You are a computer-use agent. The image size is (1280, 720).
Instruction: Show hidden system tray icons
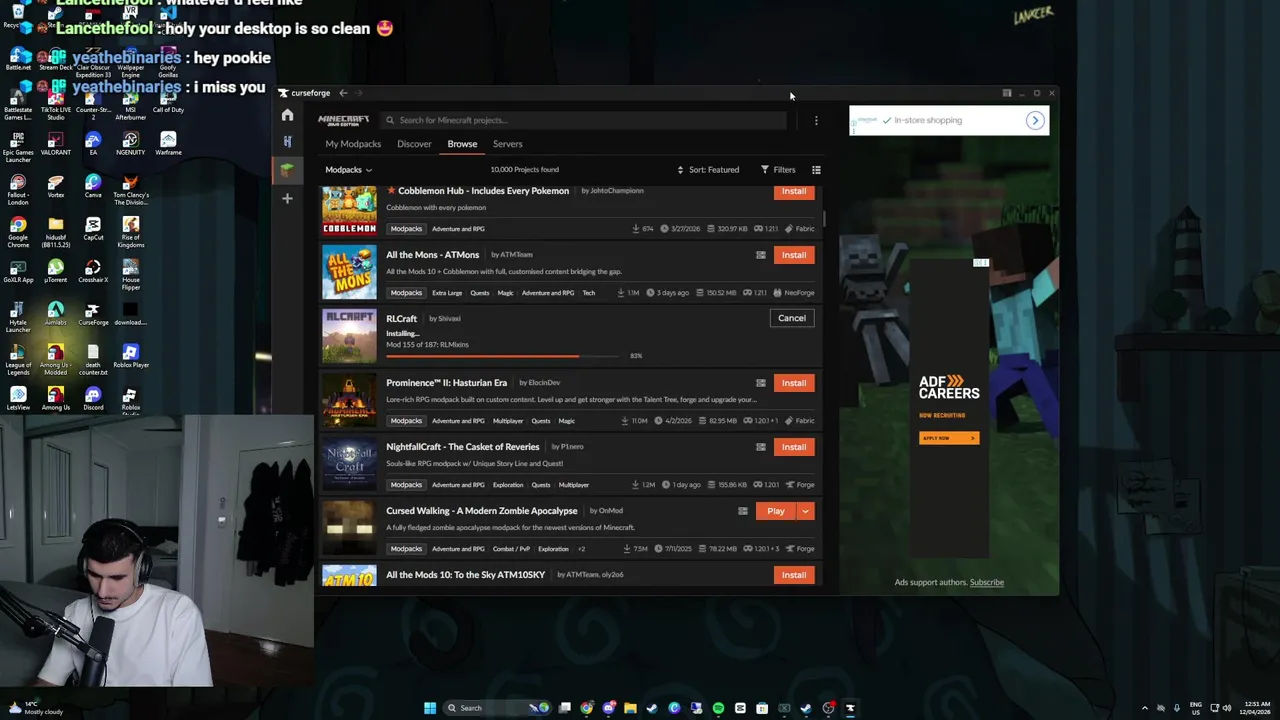click(1145, 708)
